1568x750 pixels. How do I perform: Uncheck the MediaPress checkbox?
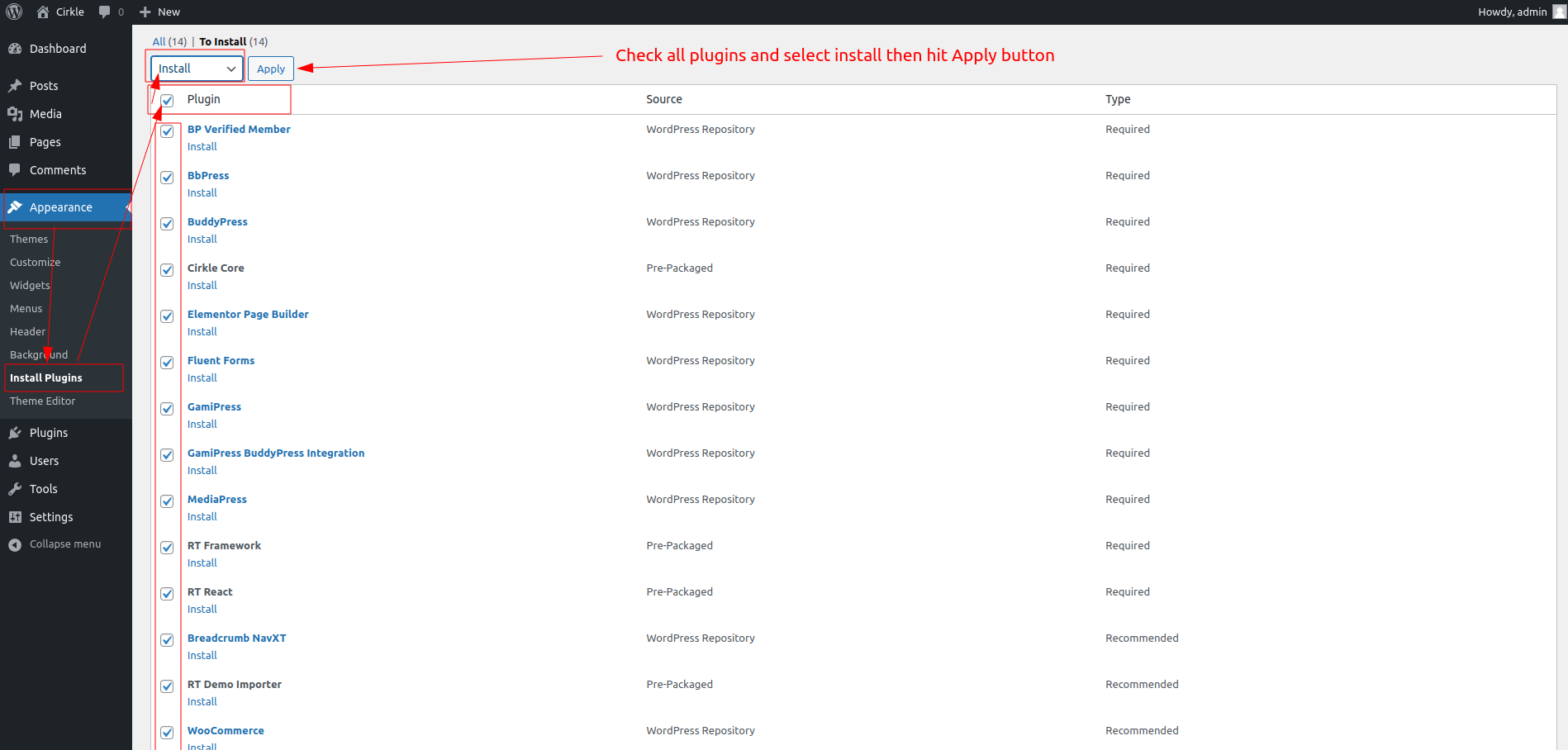(168, 501)
